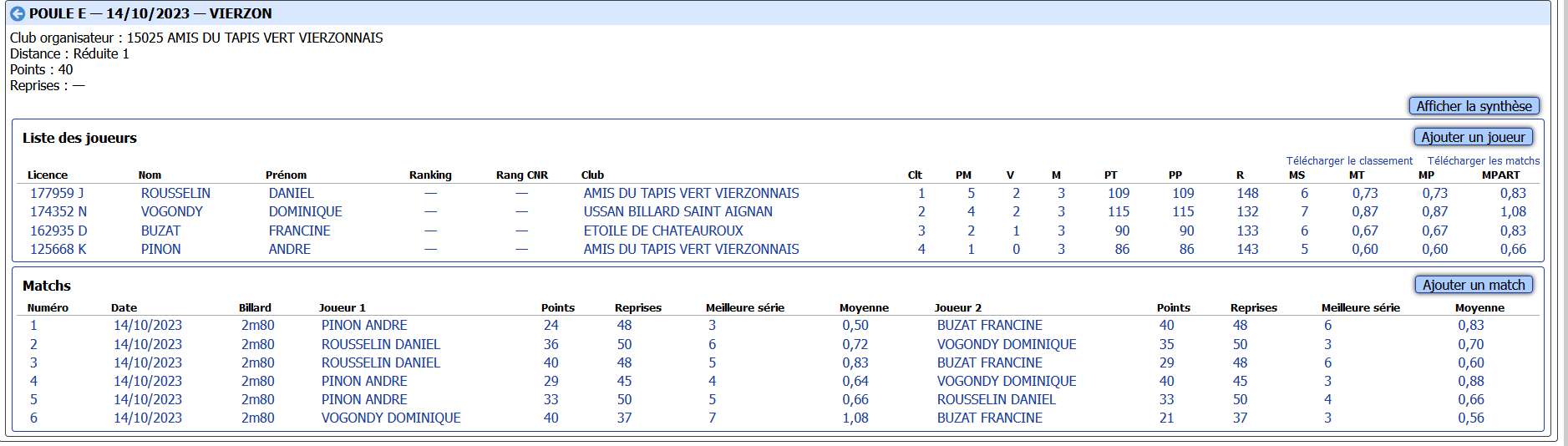1568x446 pixels.
Task: Select the name BUZAT in the player list
Action: [160, 231]
